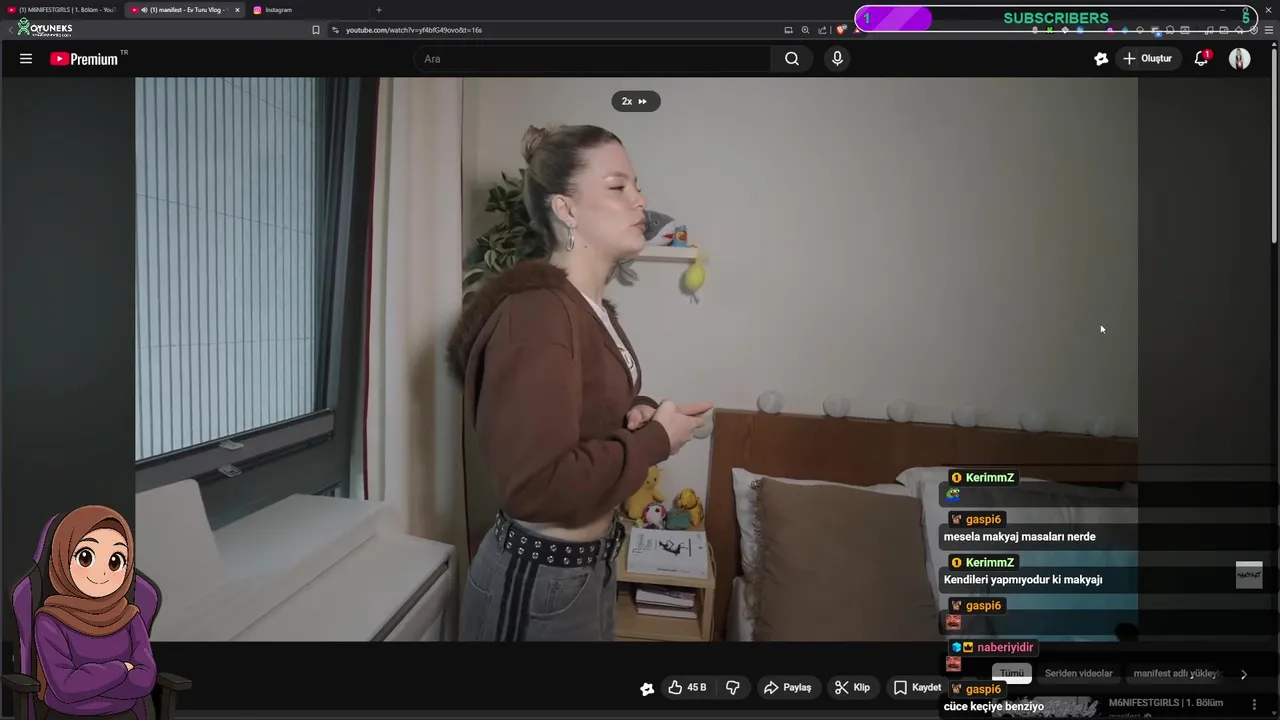
Task: Open the YouTube hamburger guide menu
Action: (26, 59)
